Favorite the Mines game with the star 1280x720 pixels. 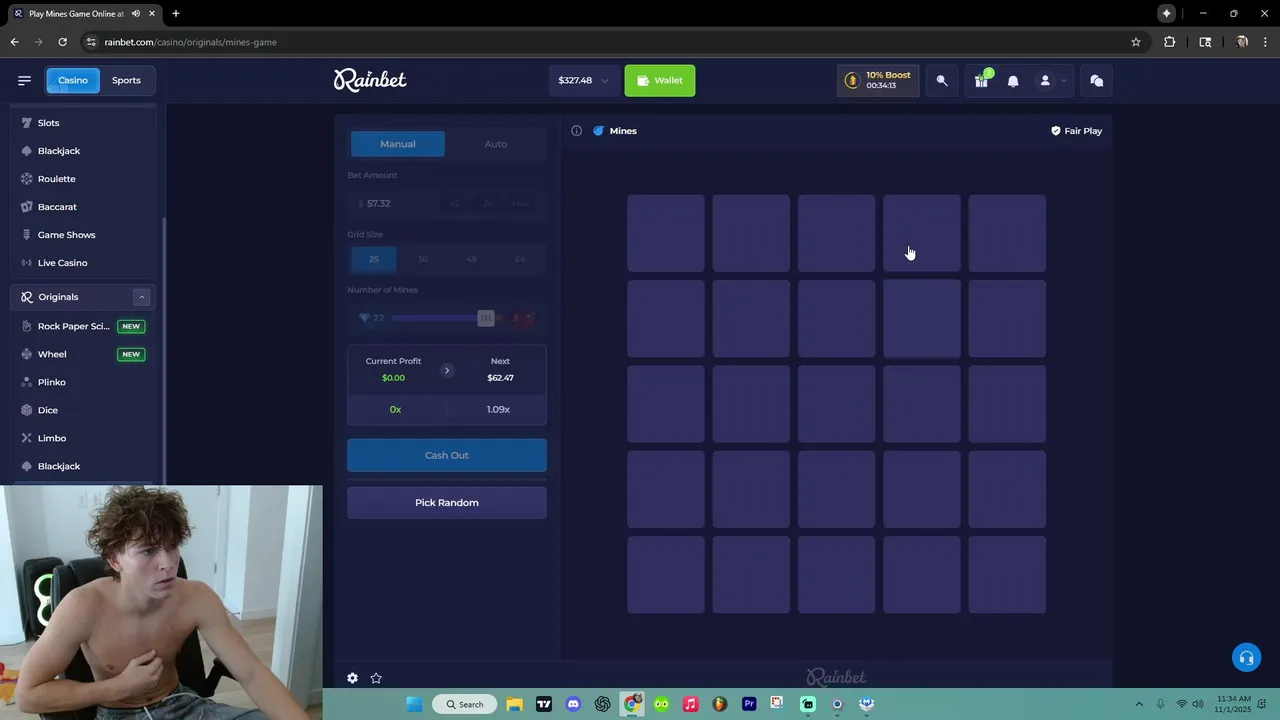[376, 678]
